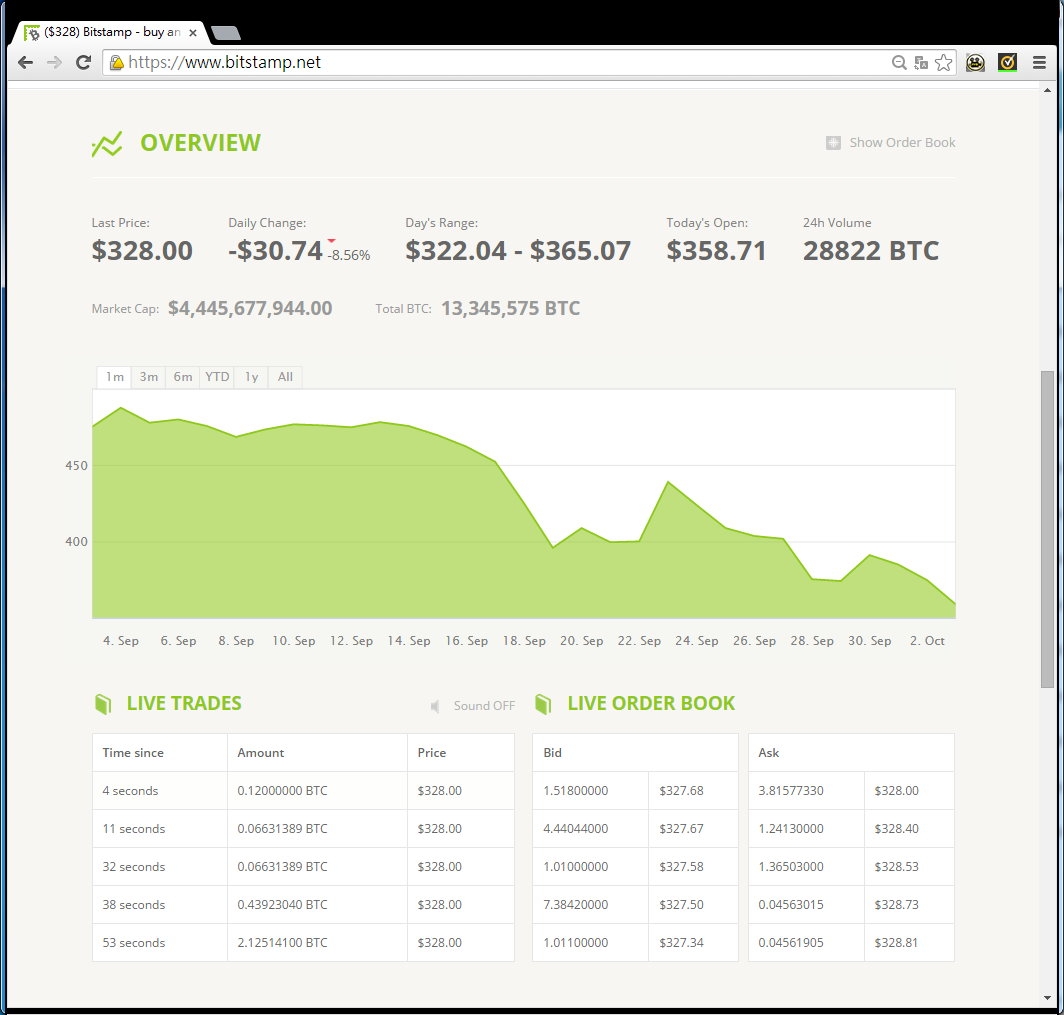Open the Chrome hamburger menu
This screenshot has width=1064, height=1015.
pos(1039,62)
